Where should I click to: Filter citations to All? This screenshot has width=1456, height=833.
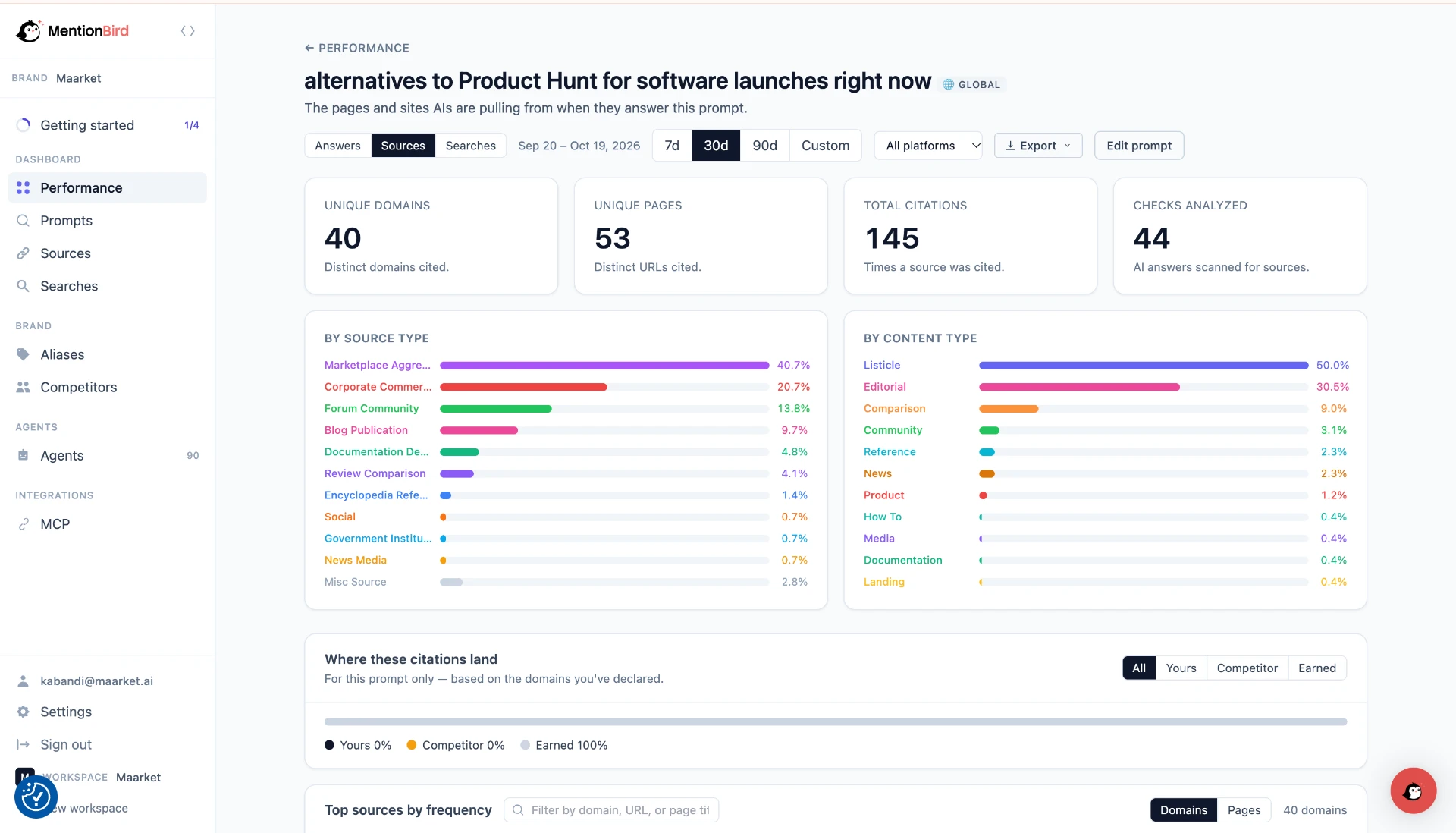click(1139, 668)
